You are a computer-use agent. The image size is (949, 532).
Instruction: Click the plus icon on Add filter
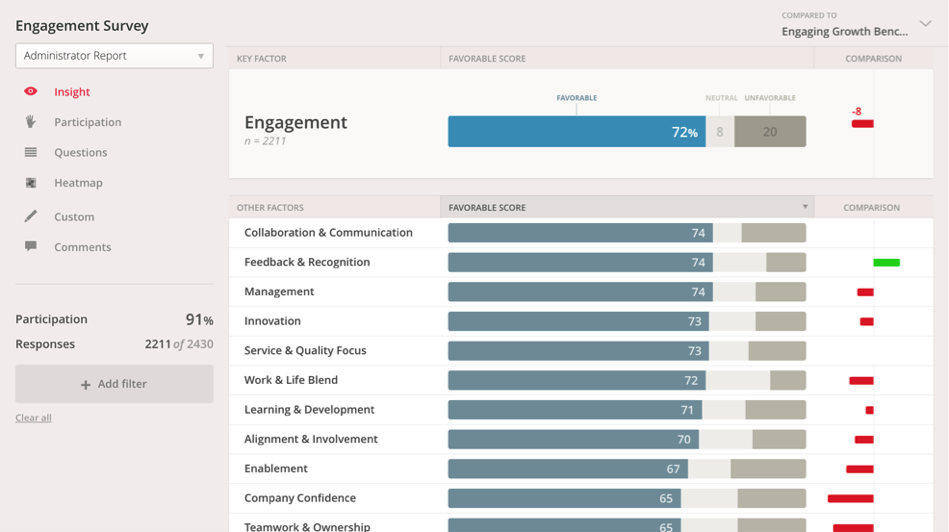85,385
